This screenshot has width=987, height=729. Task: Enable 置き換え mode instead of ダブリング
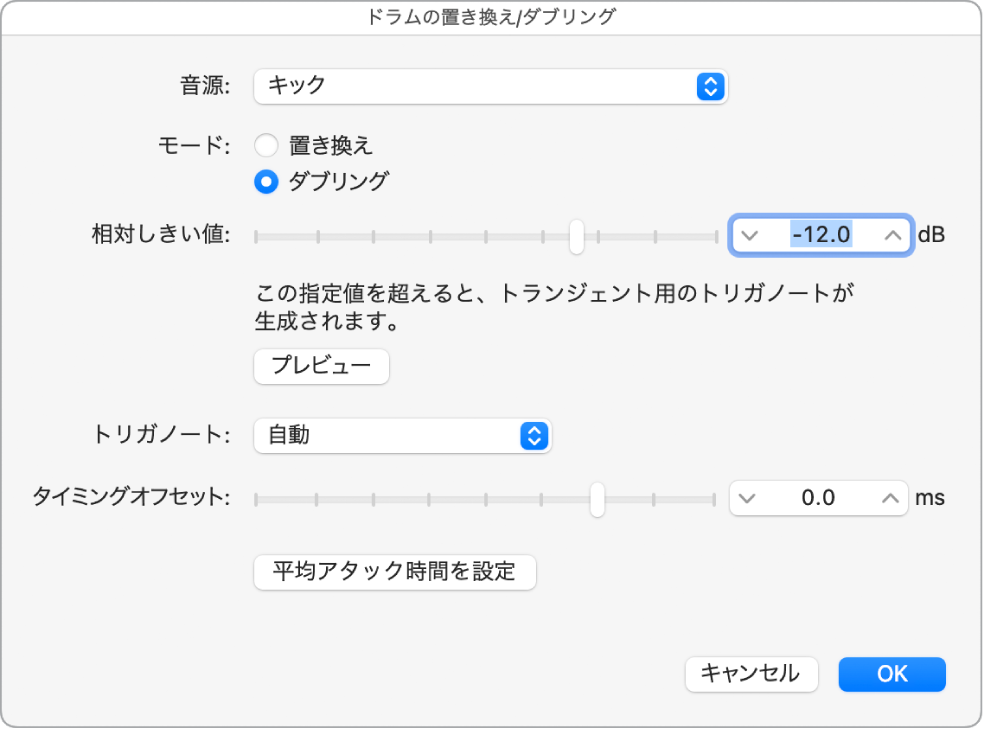click(265, 145)
